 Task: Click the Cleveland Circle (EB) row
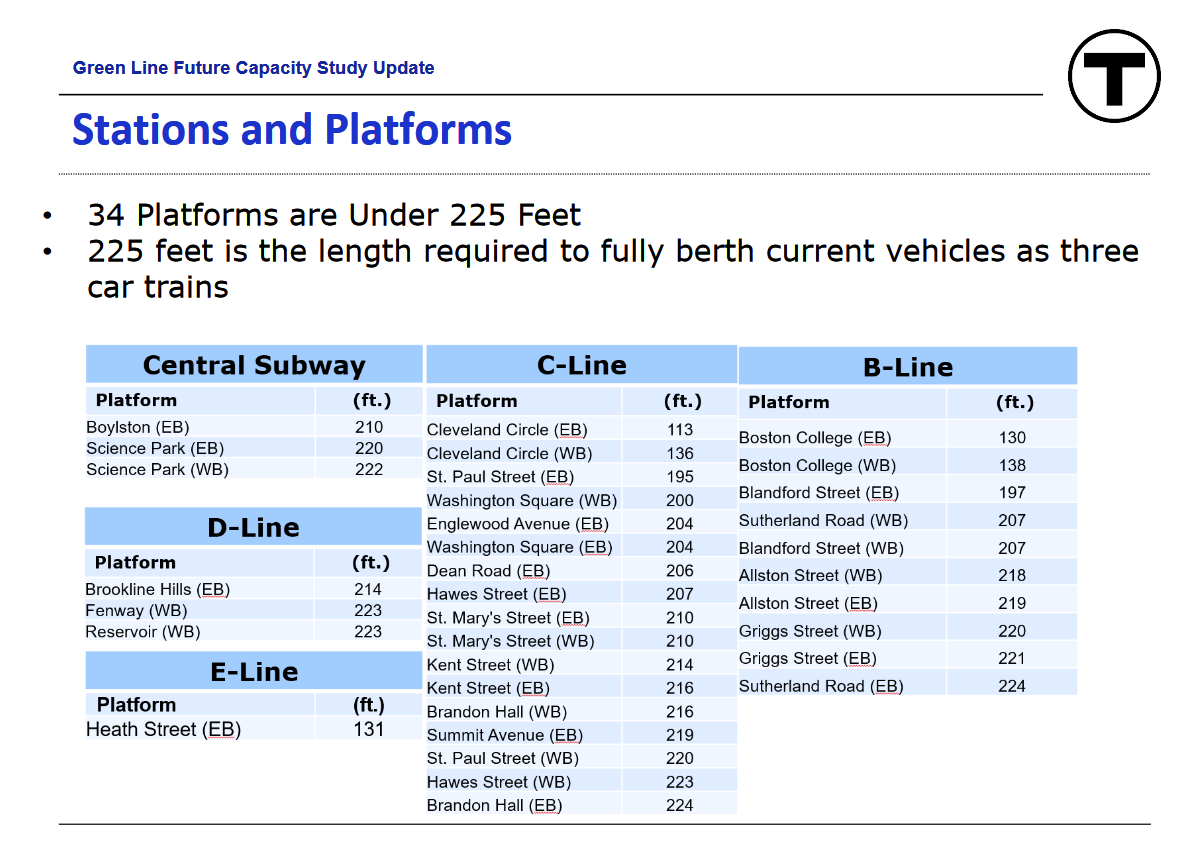pyautogui.click(x=506, y=430)
